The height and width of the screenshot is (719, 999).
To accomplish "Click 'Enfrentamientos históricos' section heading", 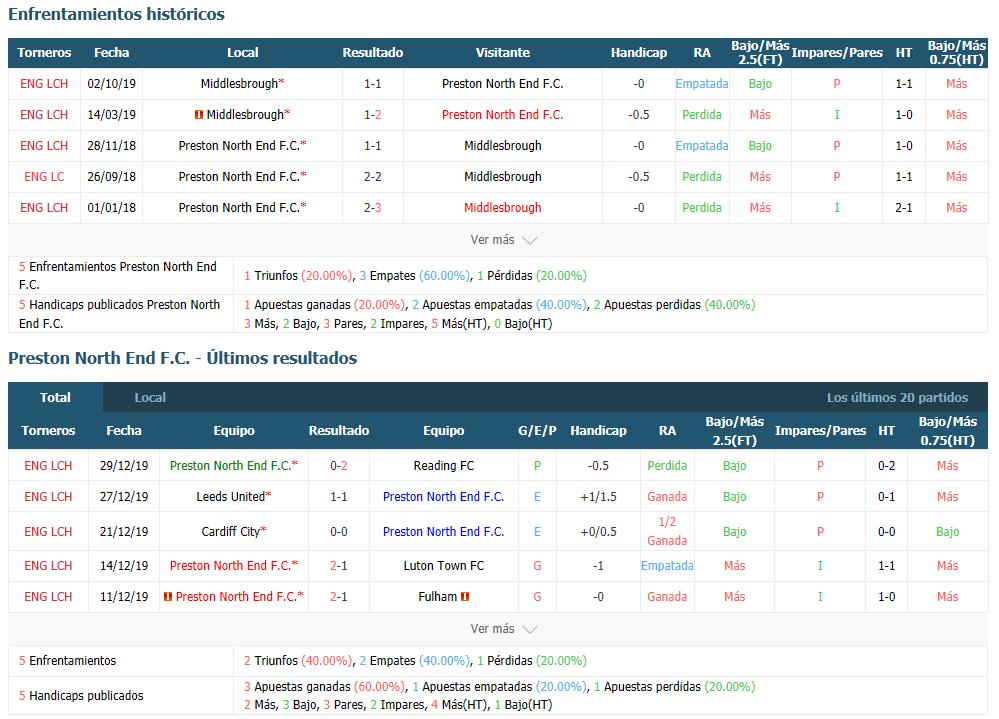I will 117,14.
